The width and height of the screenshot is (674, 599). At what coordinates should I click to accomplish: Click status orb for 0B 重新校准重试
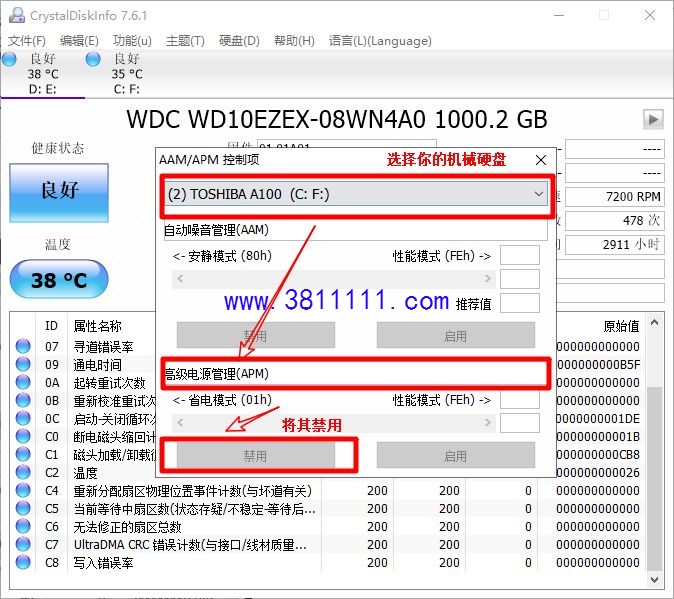click(x=23, y=400)
